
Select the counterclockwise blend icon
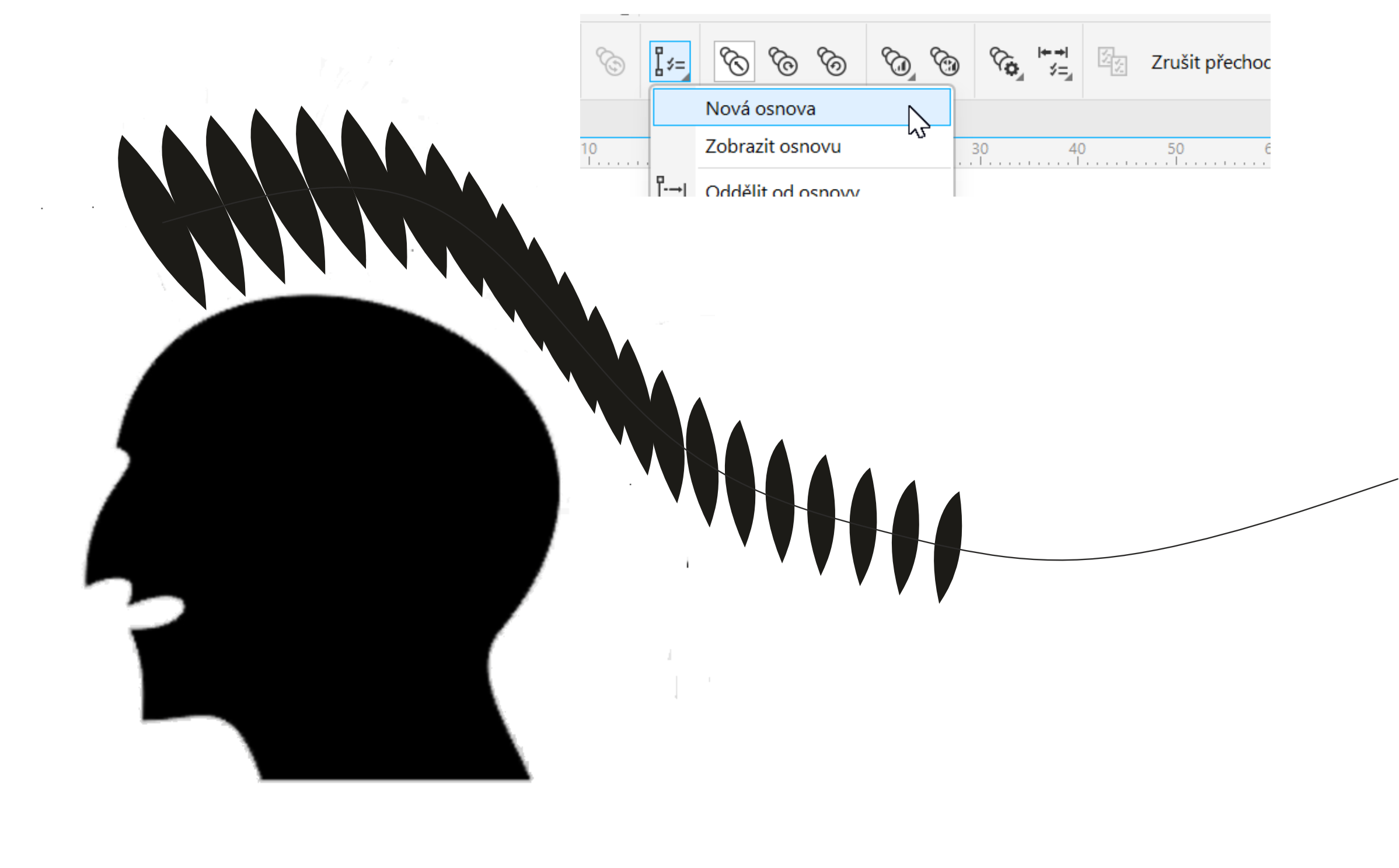click(x=831, y=62)
